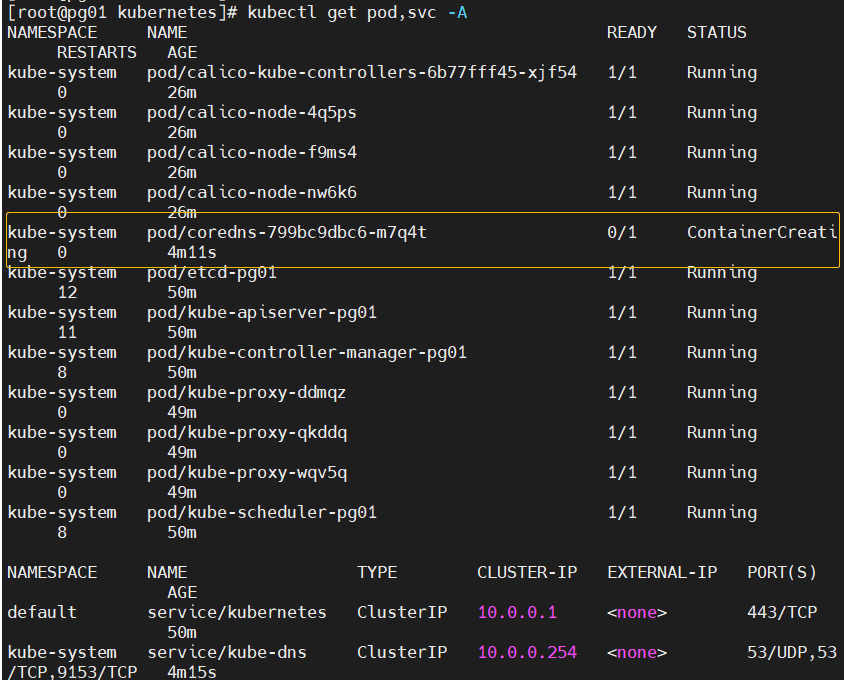Select pod/etcd-pg01 text

point(212,273)
